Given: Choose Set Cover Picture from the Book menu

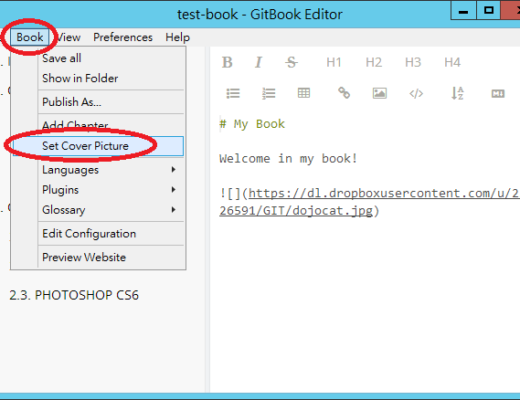Looking at the screenshot, I should [98, 146].
